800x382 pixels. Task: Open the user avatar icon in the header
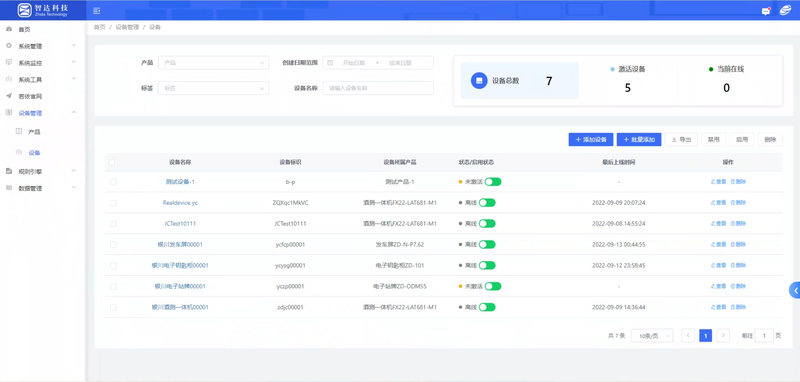coord(785,10)
